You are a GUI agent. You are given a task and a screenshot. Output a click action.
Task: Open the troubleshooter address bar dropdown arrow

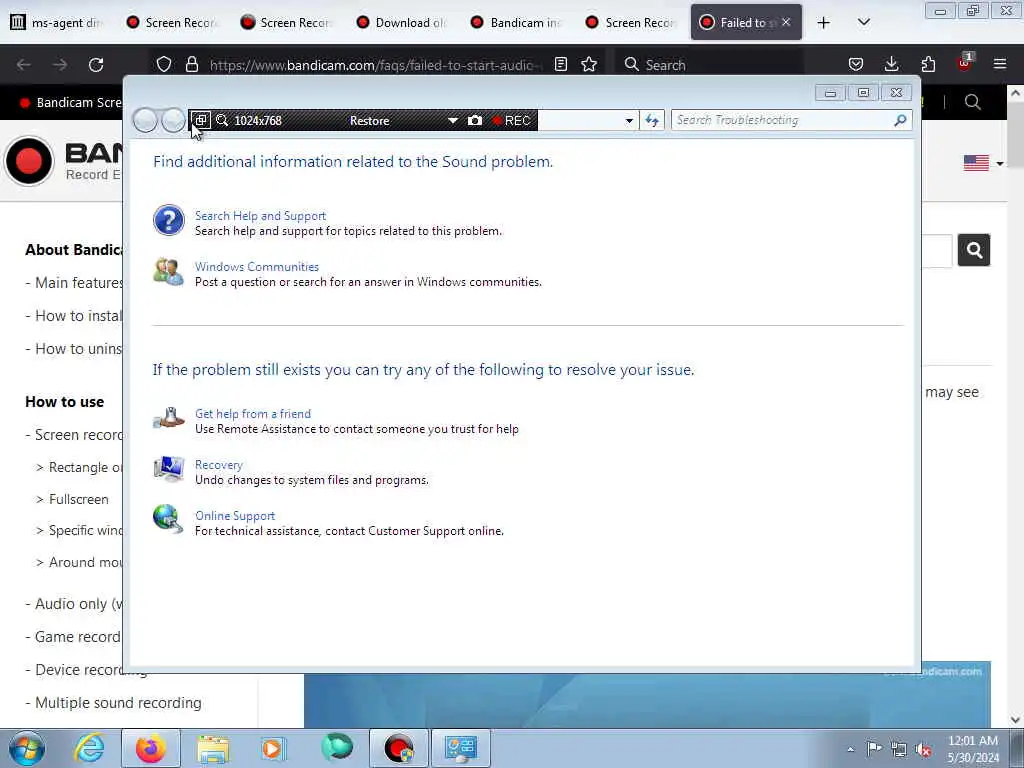[x=629, y=121]
